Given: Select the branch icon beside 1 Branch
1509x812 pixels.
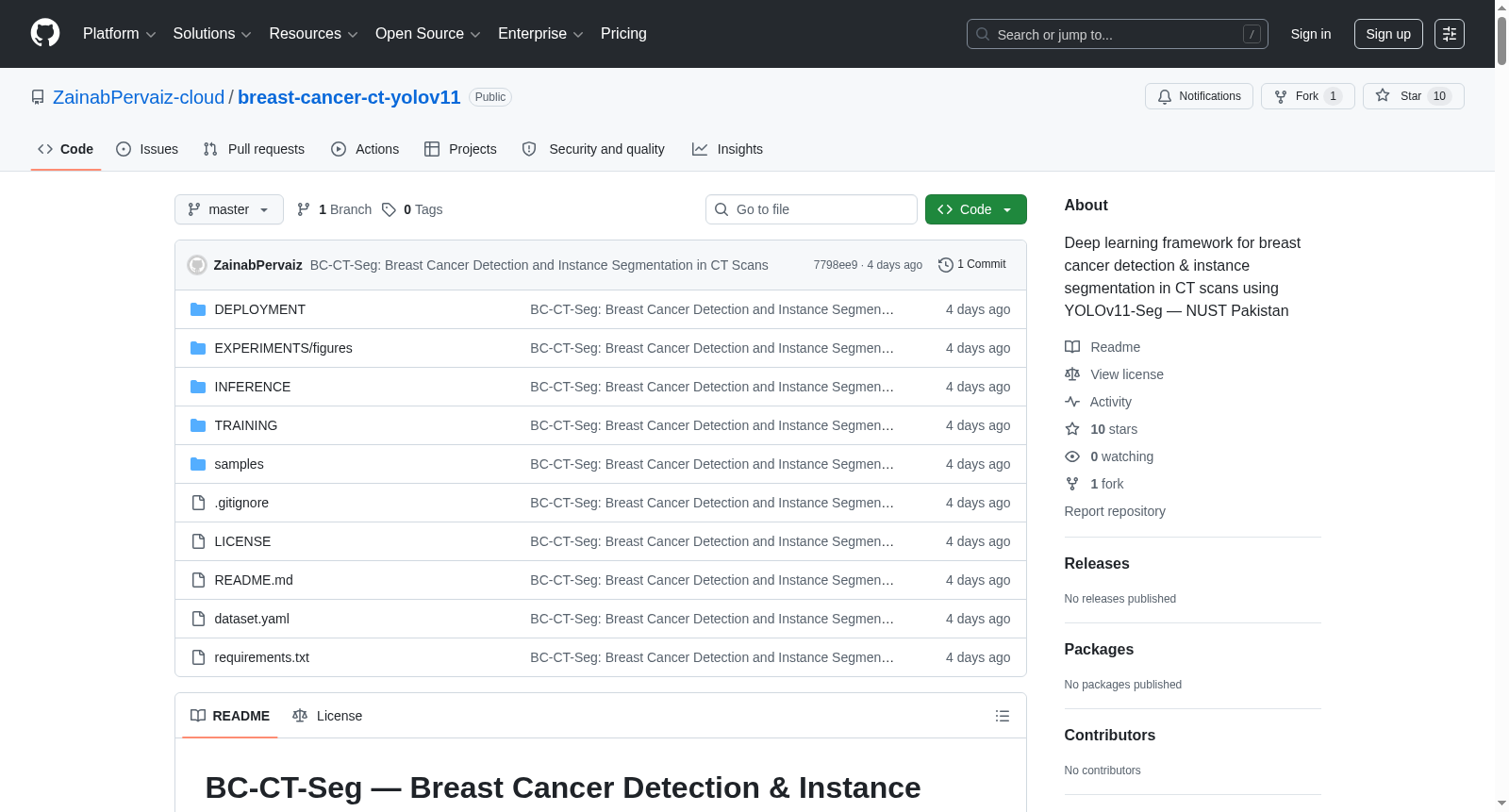Looking at the screenshot, I should (304, 209).
